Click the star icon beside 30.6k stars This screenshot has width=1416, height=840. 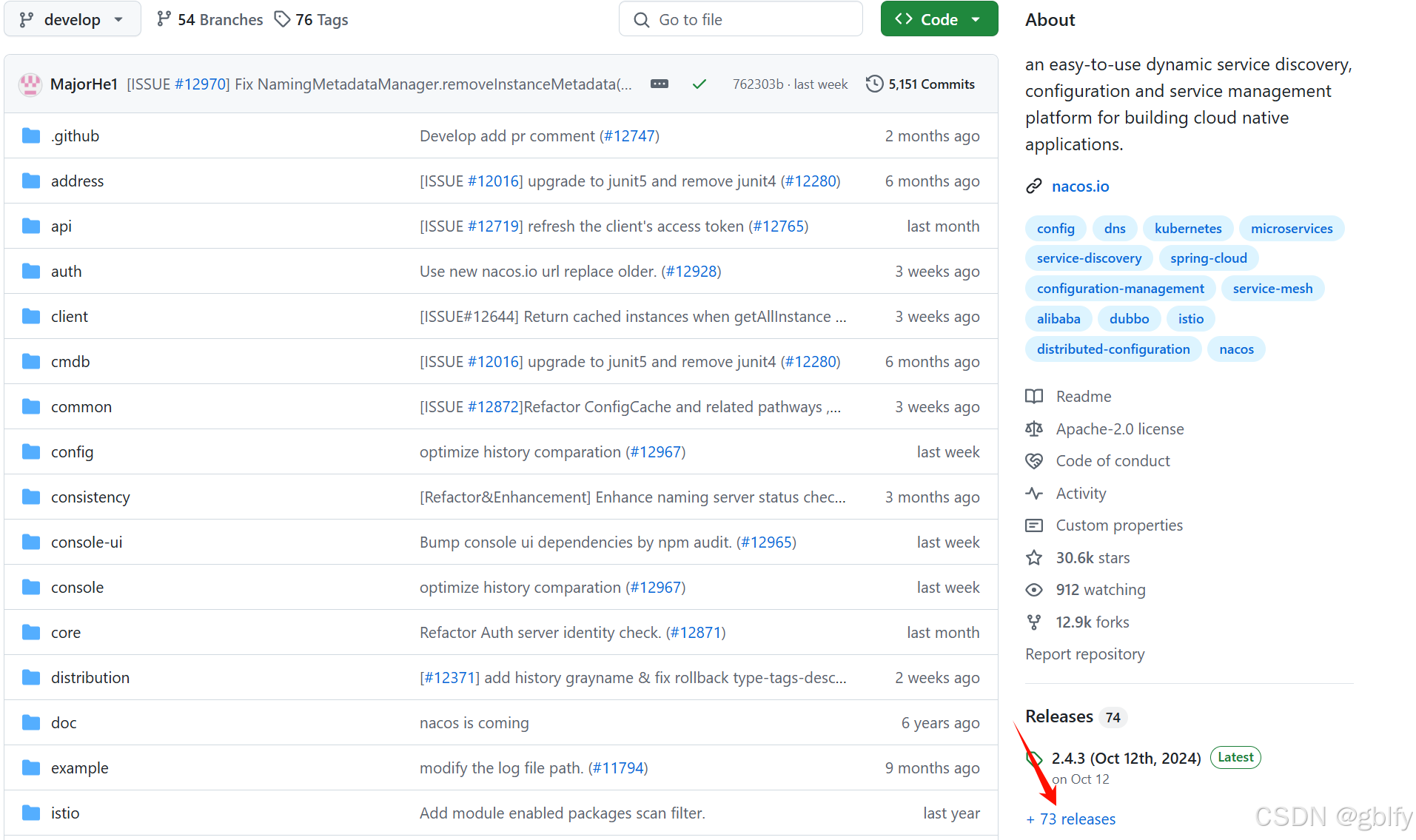pos(1034,558)
